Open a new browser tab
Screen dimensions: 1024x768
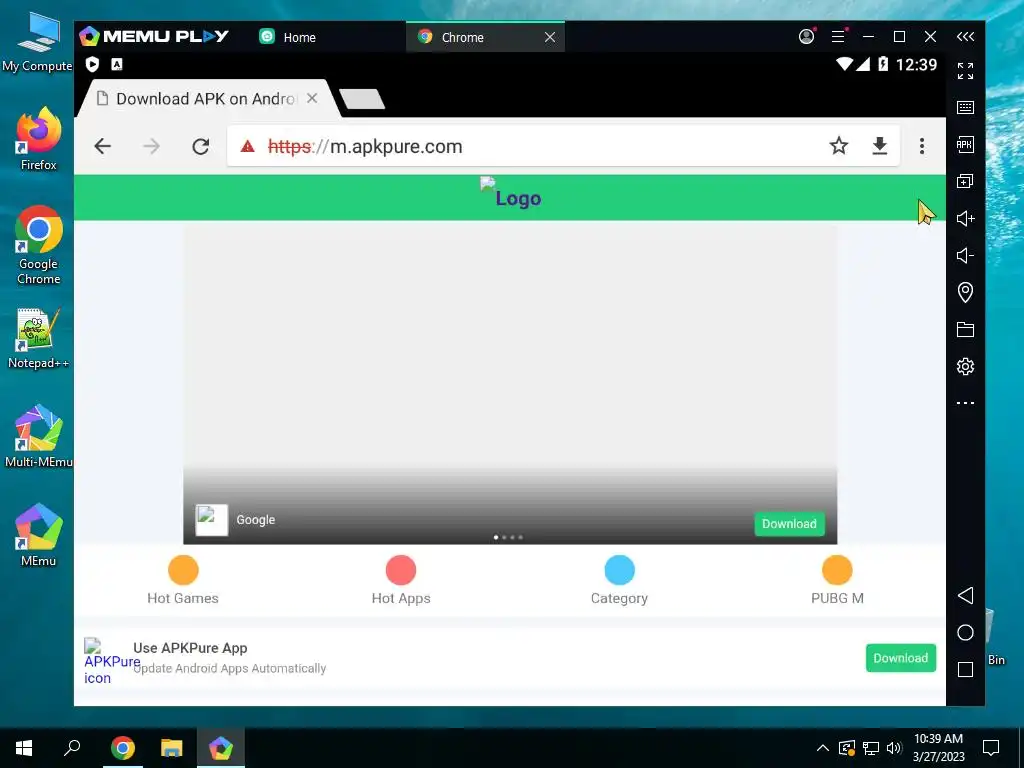(x=362, y=99)
